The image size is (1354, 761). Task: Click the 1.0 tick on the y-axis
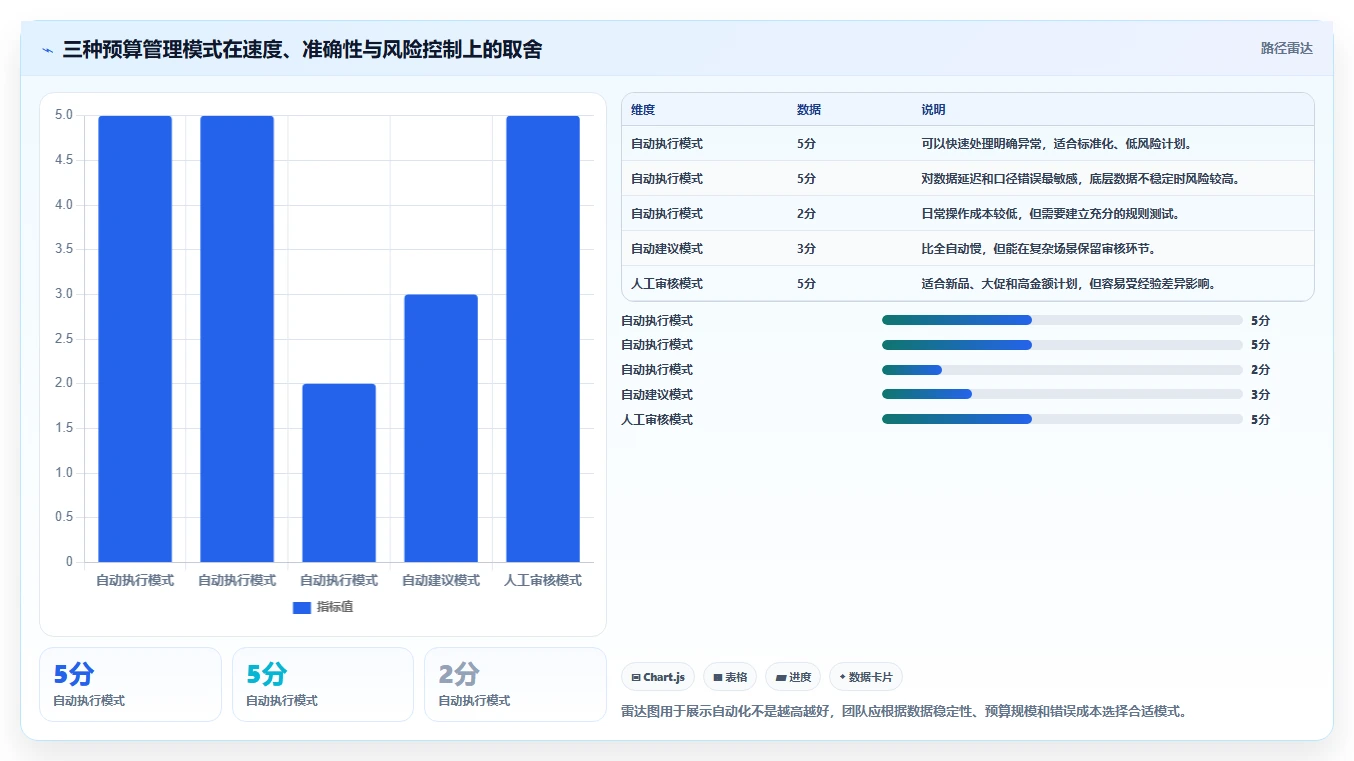(x=64, y=473)
